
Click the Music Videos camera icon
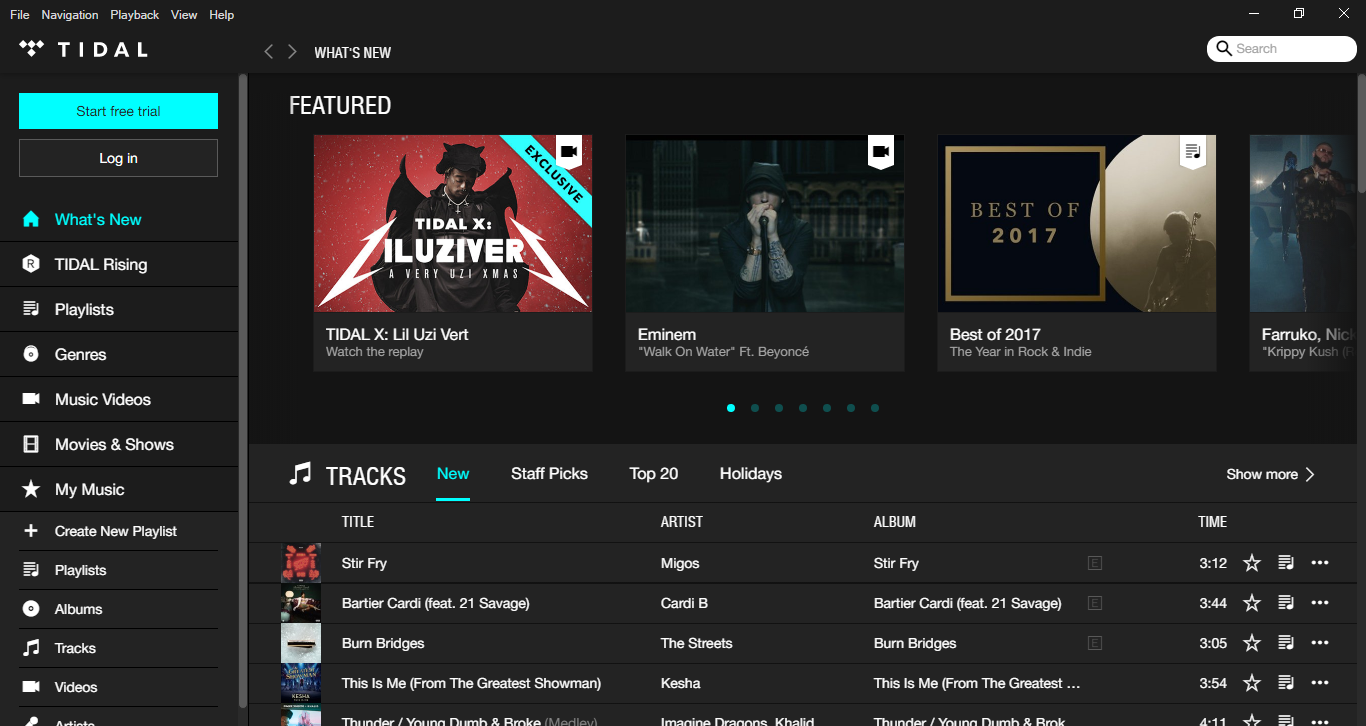pos(31,399)
